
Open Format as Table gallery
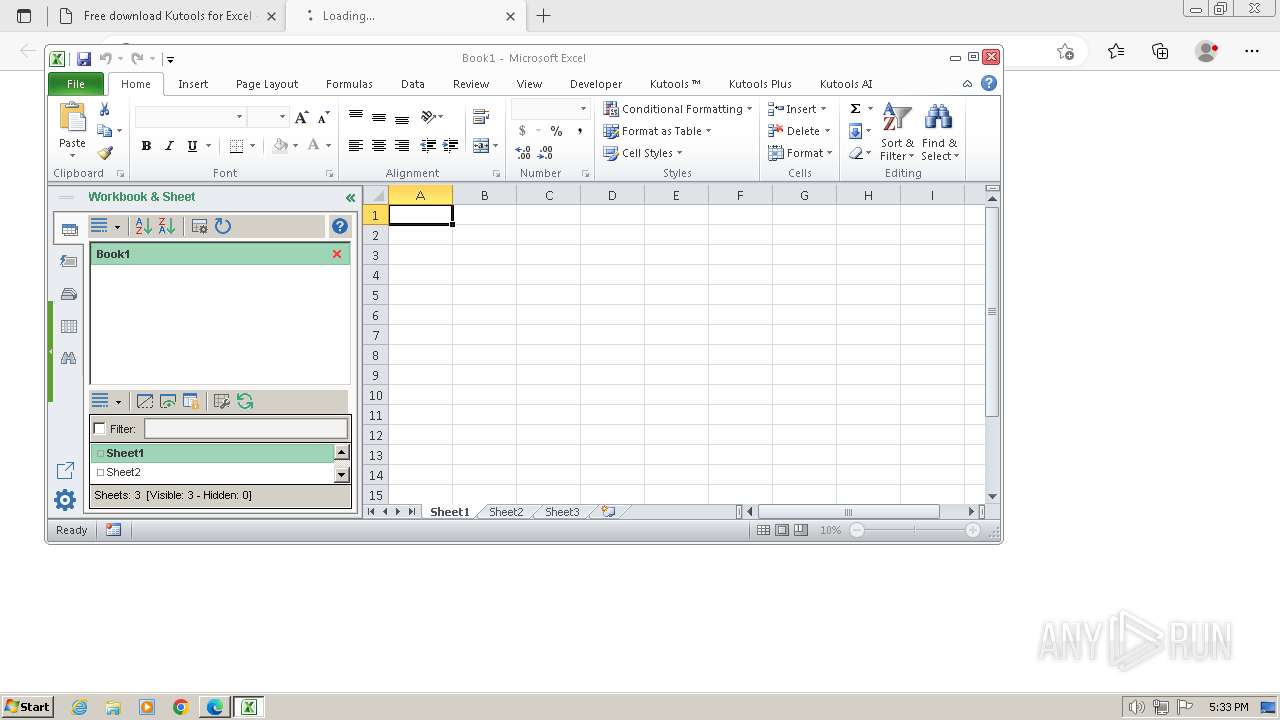click(657, 131)
